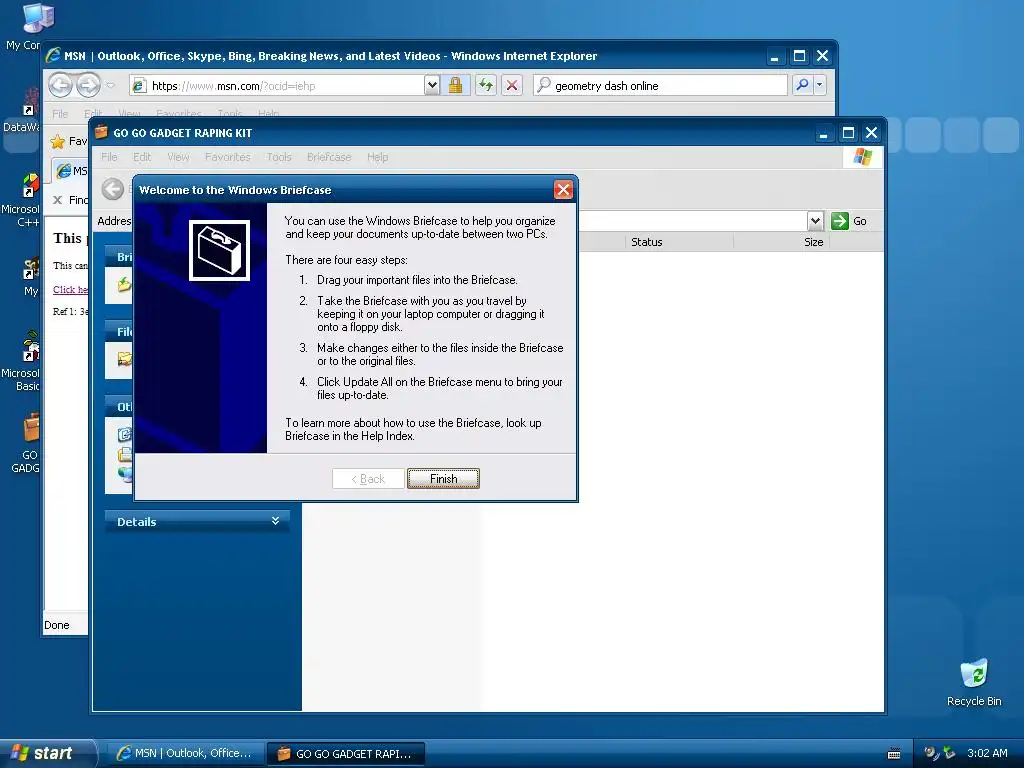Viewport: 1024px width, 768px height.
Task: Click the speaker volume tray icon
Action: (931, 752)
